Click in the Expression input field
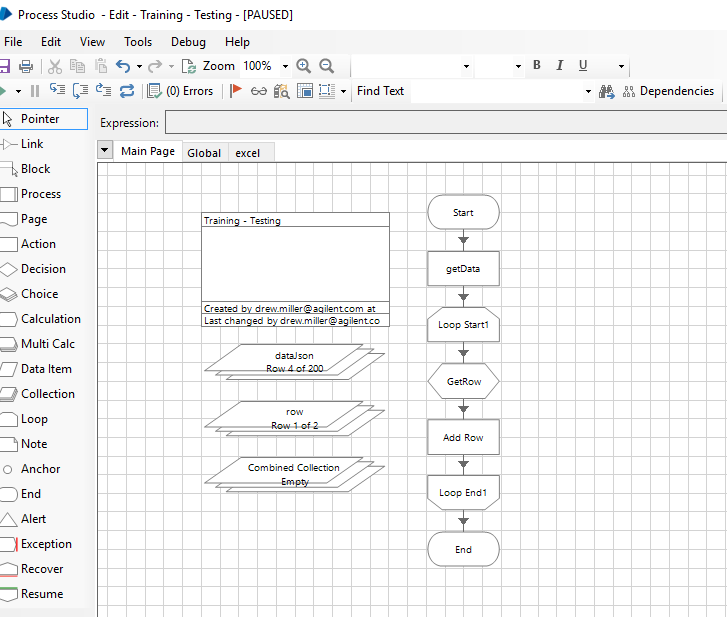 pyautogui.click(x=445, y=123)
